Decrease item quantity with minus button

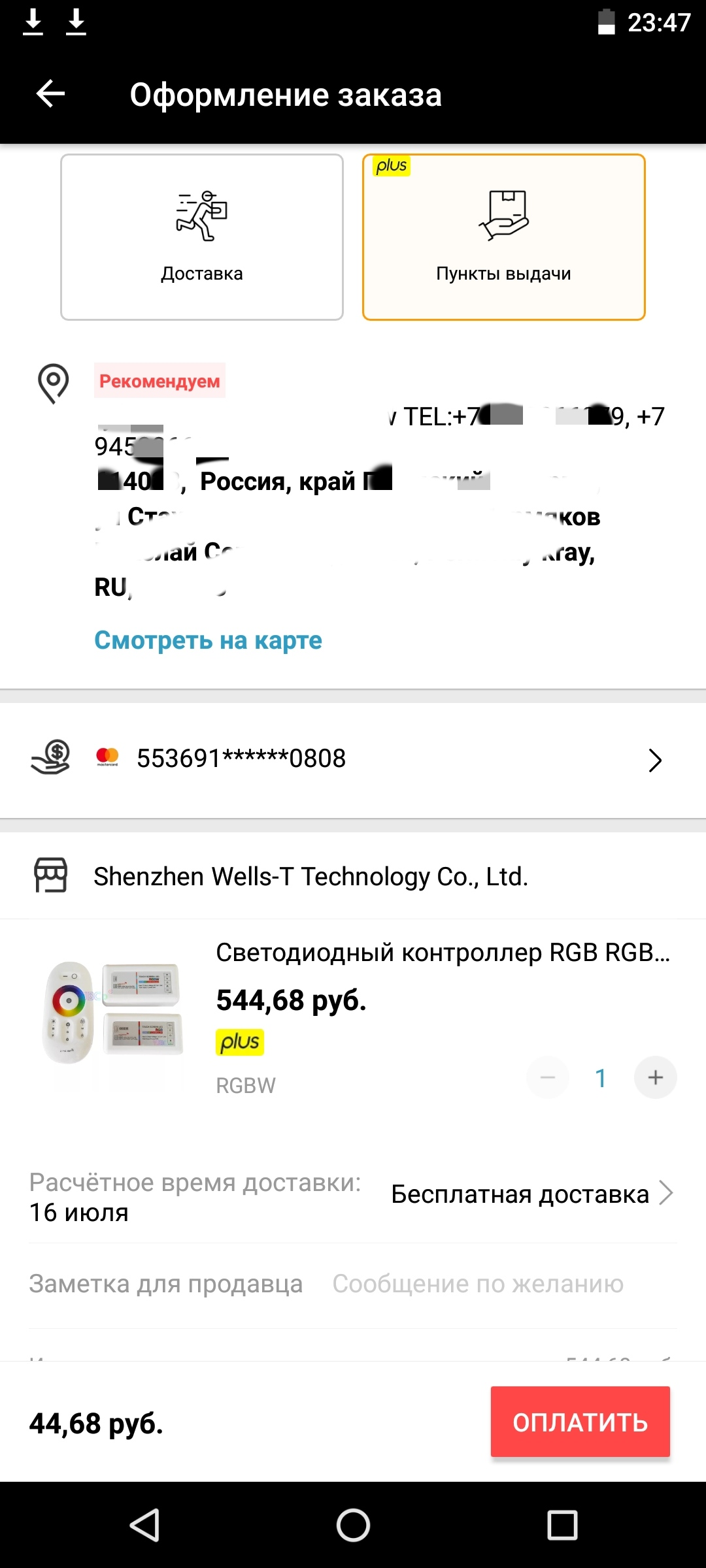click(x=548, y=1077)
